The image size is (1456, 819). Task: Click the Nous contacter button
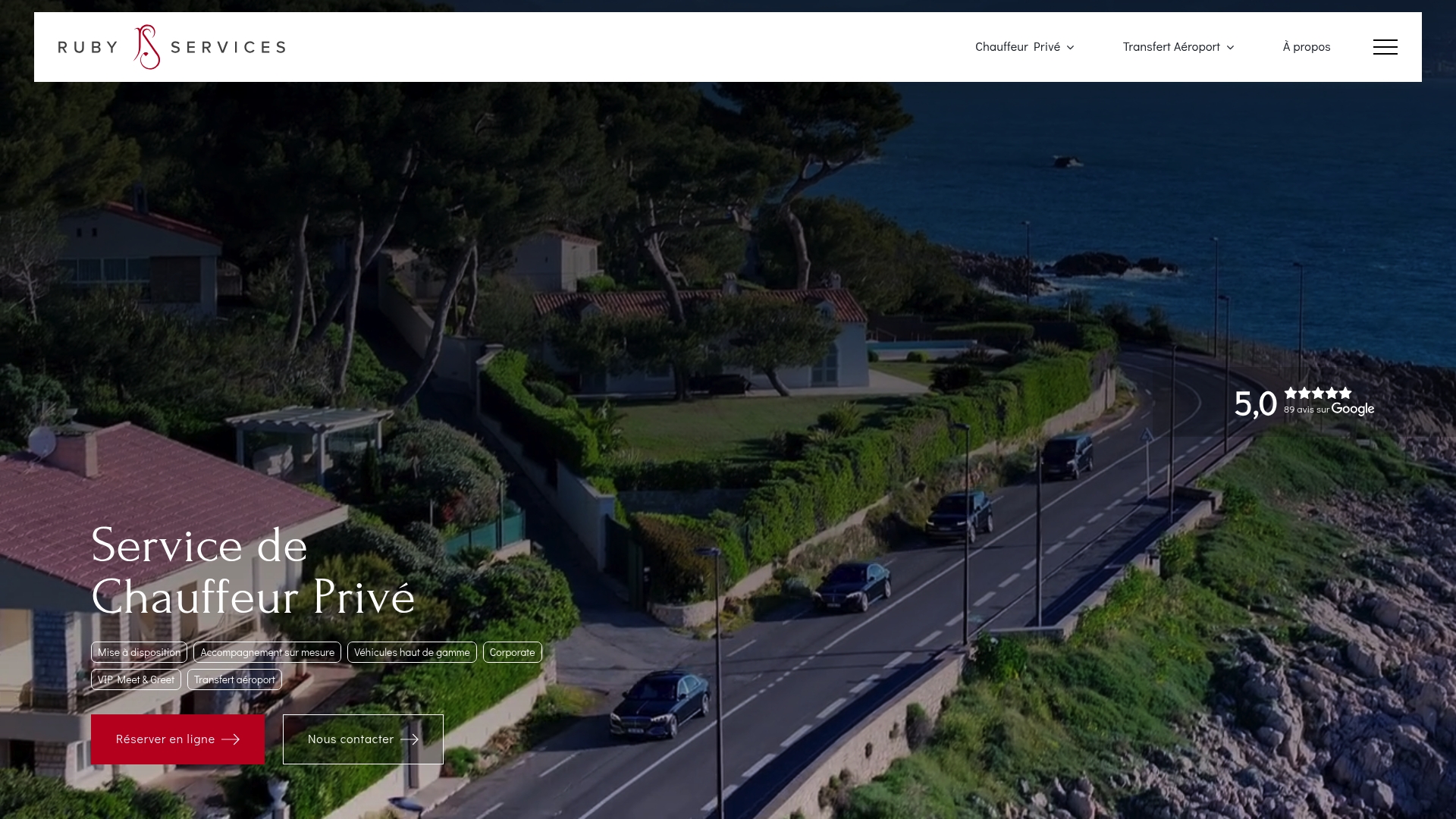click(x=363, y=739)
